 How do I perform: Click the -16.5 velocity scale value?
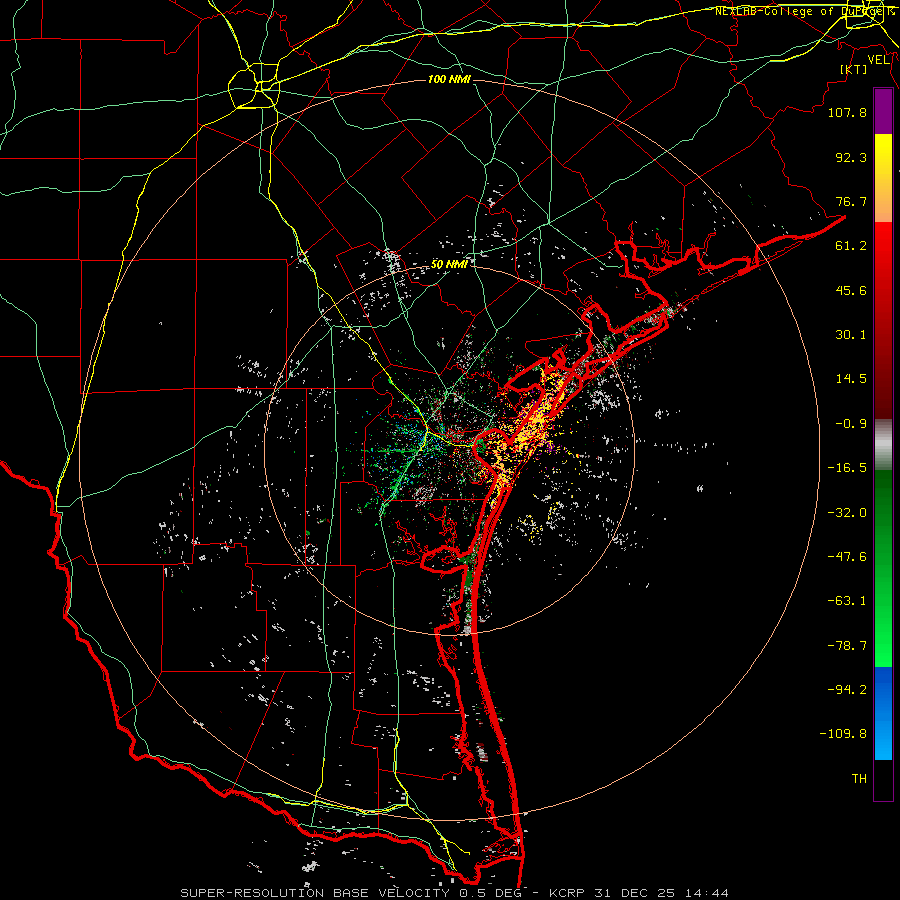[847, 468]
